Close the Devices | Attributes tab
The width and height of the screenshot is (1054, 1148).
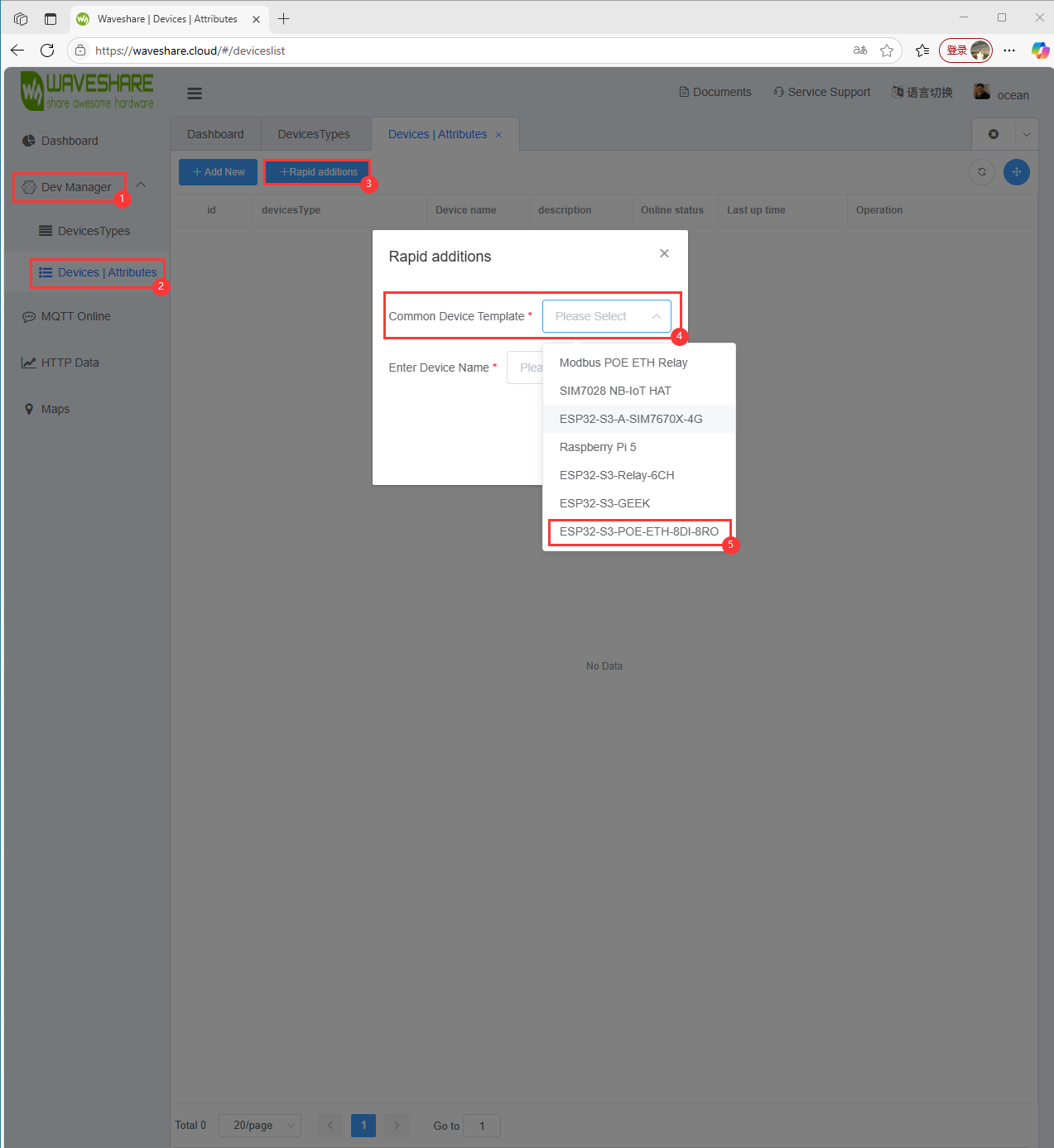coord(498,135)
